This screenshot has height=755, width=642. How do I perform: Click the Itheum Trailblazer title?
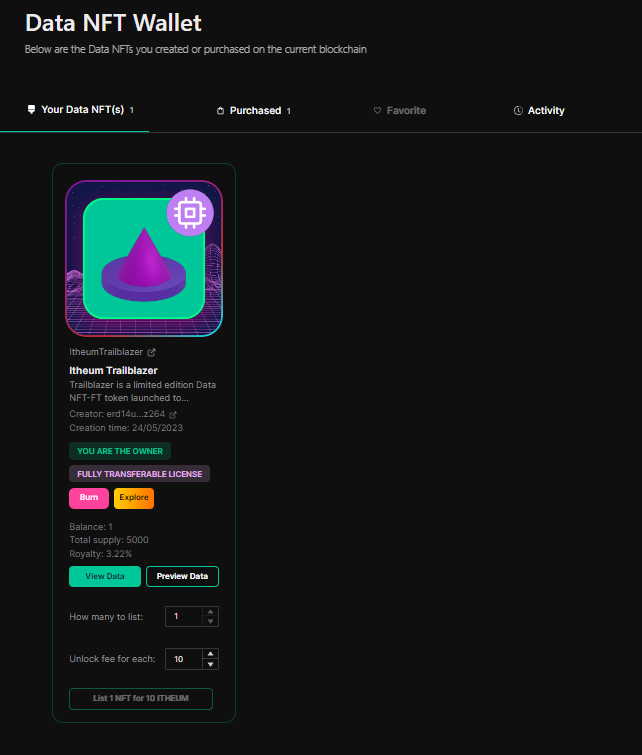113,370
